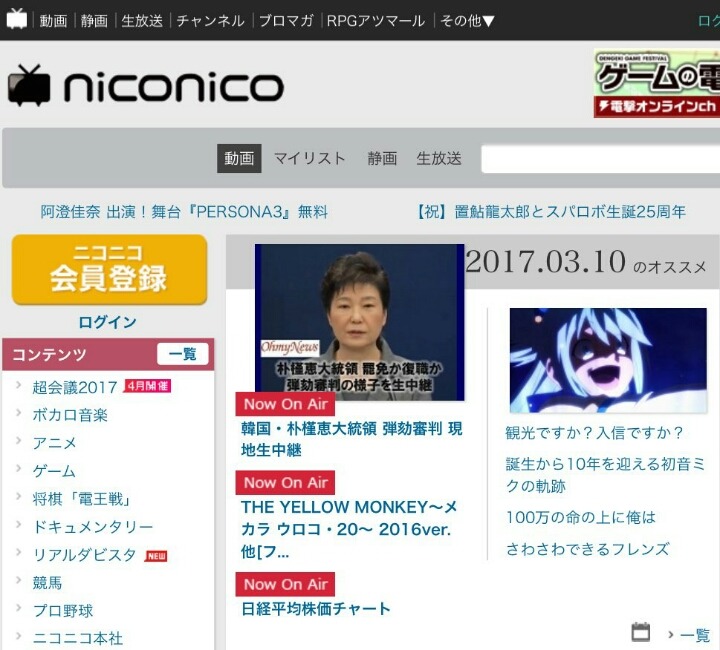Open the ゲームの電撃 banner ad
720x650 pixels.
657,83
